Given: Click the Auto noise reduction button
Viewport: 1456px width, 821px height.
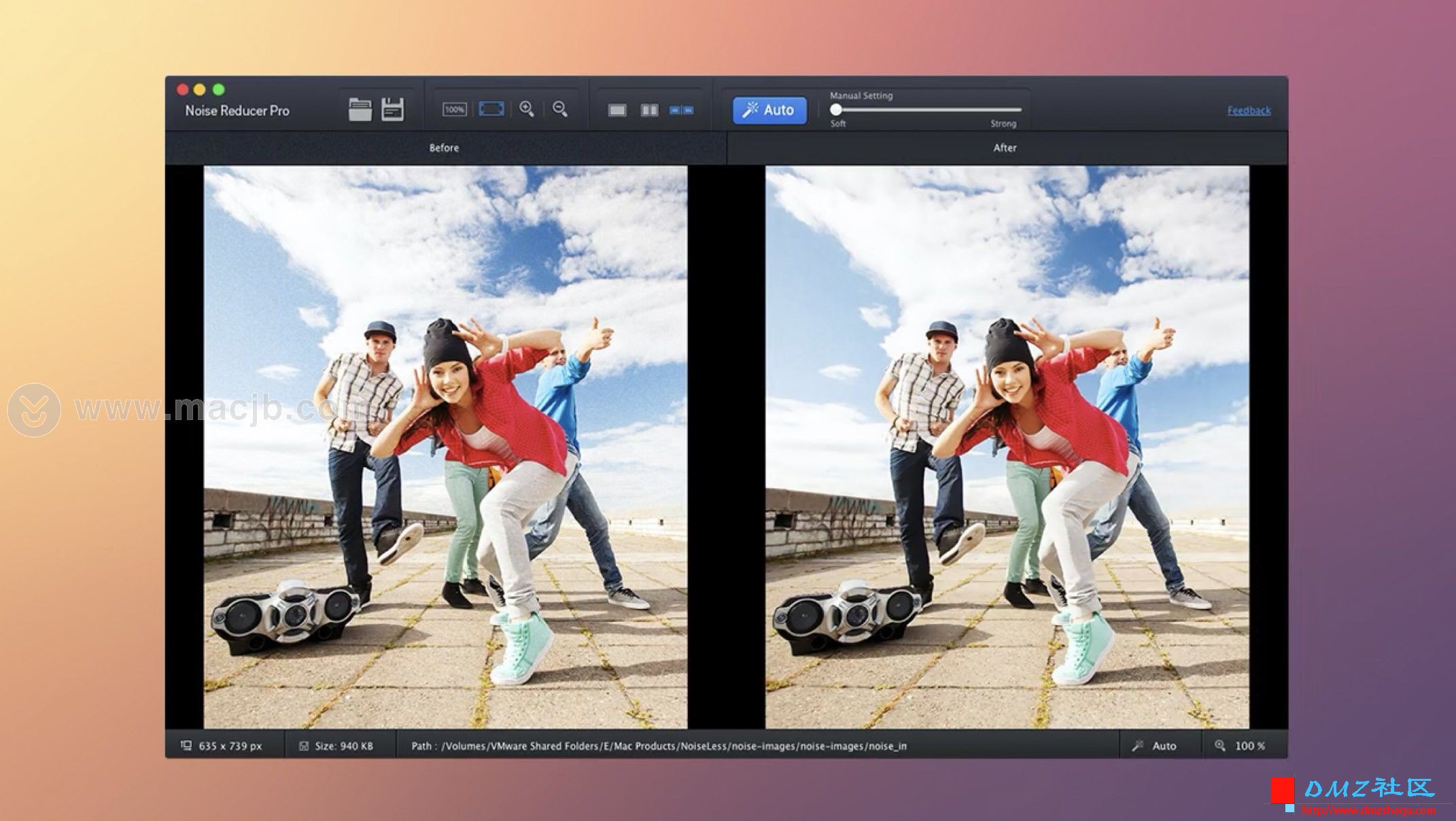Looking at the screenshot, I should (769, 110).
